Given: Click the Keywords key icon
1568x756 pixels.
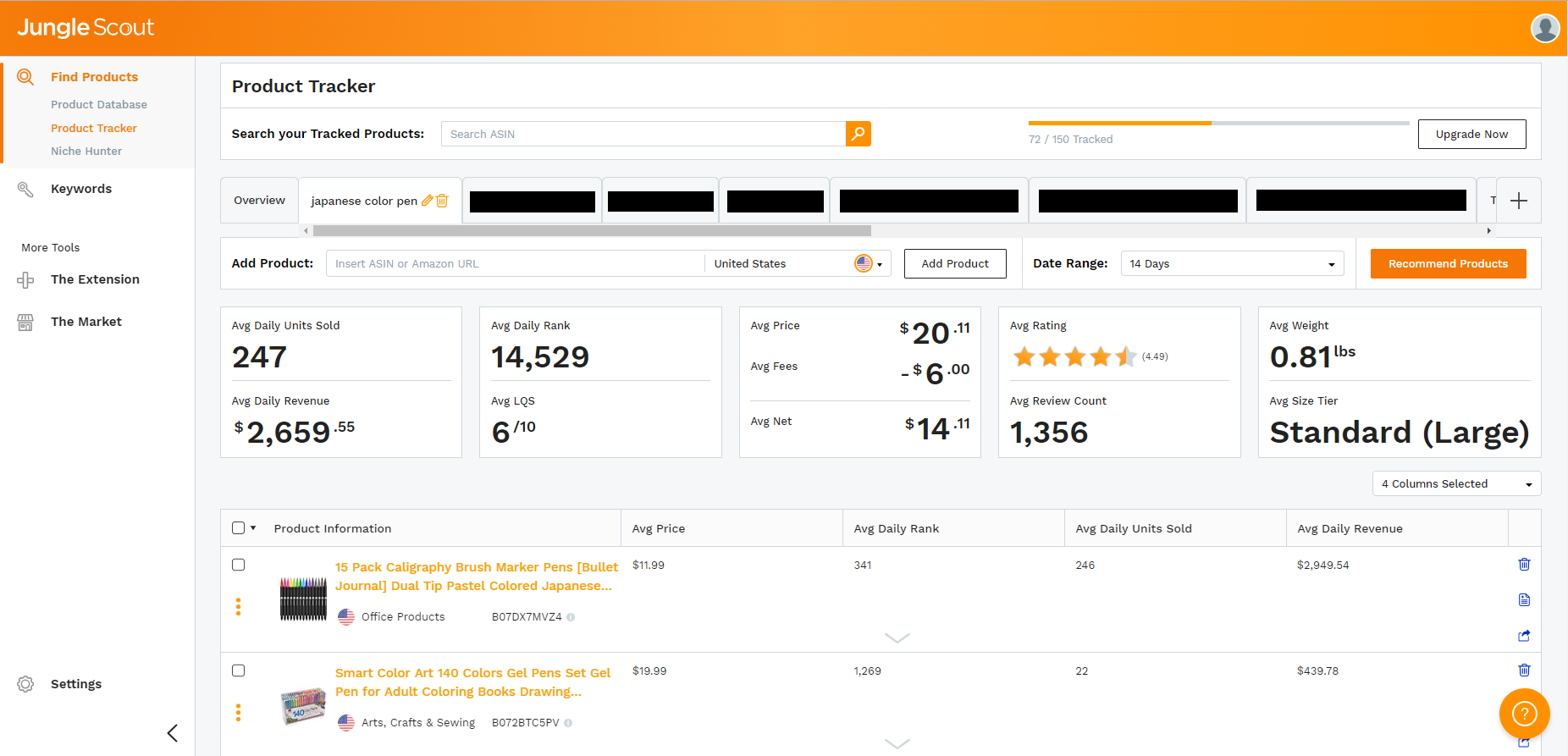Looking at the screenshot, I should click(x=25, y=189).
